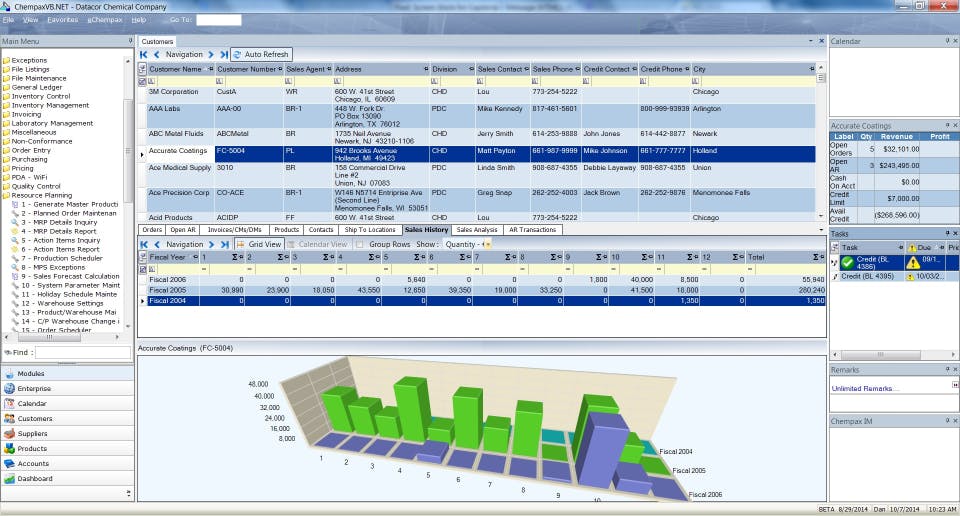This screenshot has height=516, width=960.
Task: Switch to Invoices/CMs/DMs tab
Action: click(x=234, y=230)
